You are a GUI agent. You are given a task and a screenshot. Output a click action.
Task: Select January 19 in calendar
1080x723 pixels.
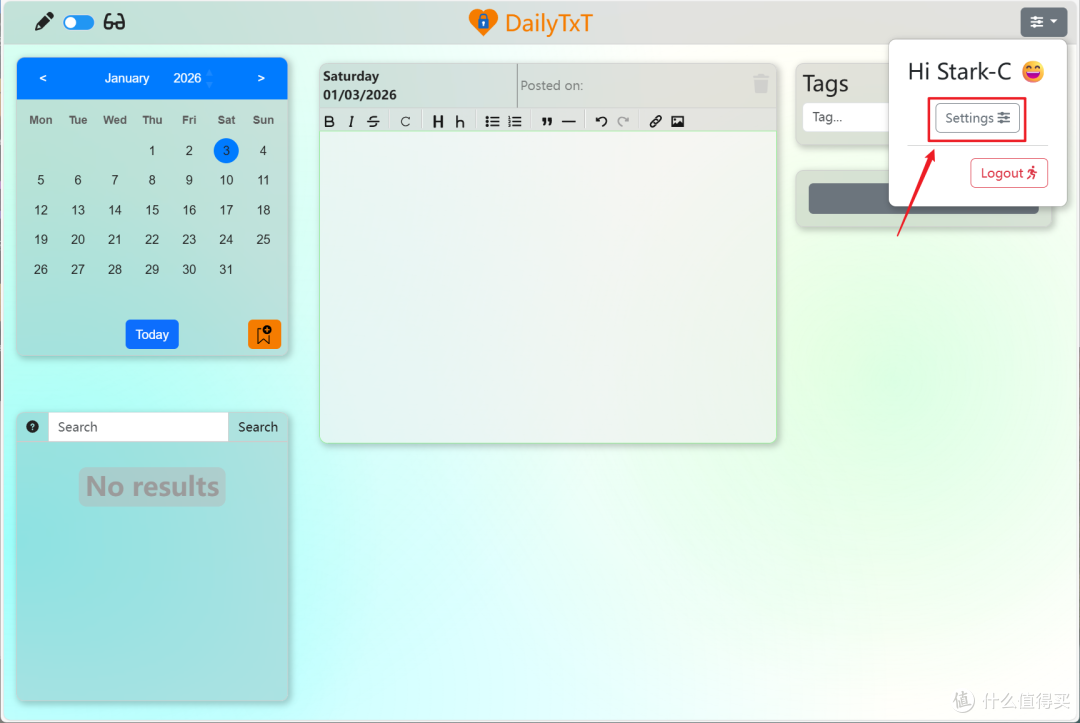(x=41, y=240)
